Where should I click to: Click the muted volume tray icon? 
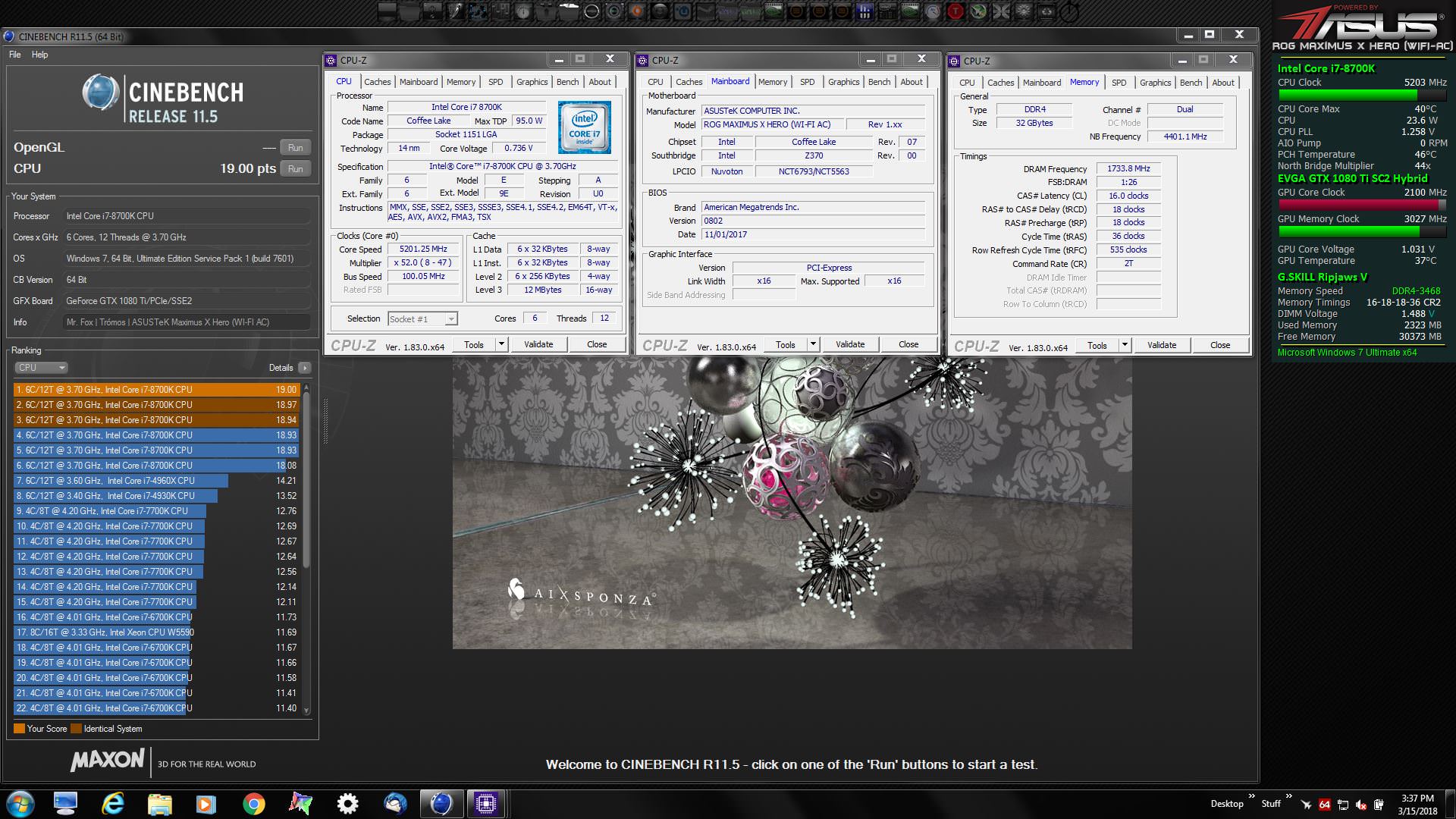(x=1361, y=805)
